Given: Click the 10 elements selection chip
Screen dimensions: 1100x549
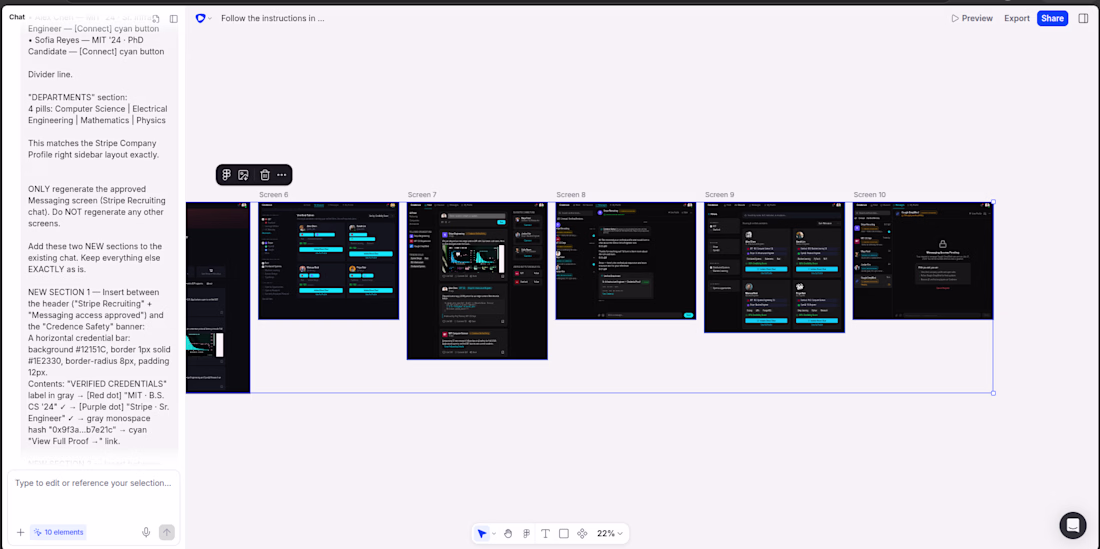Looking at the screenshot, I should click(x=58, y=532).
